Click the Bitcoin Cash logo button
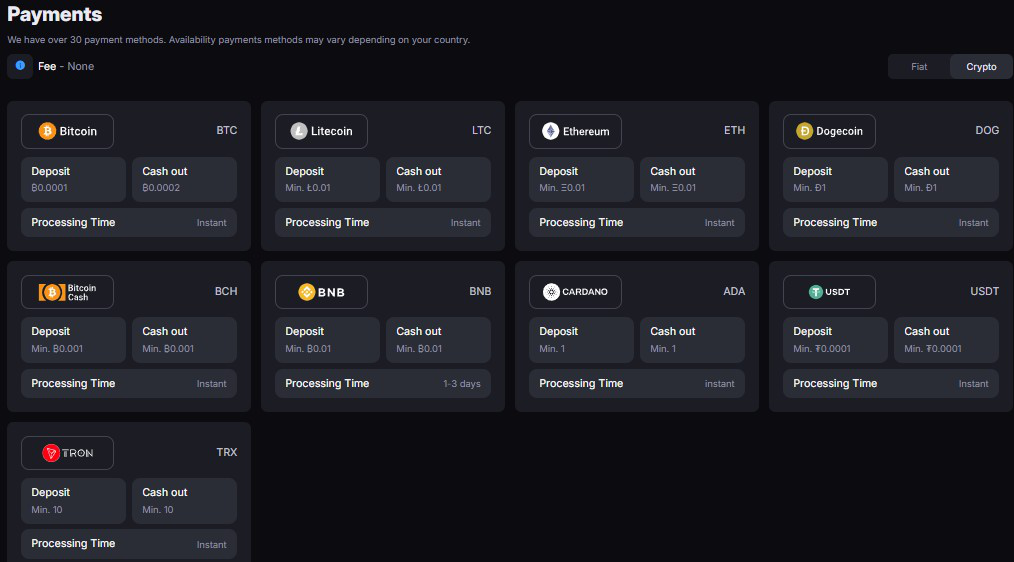The width and height of the screenshot is (1014, 562). [67, 292]
